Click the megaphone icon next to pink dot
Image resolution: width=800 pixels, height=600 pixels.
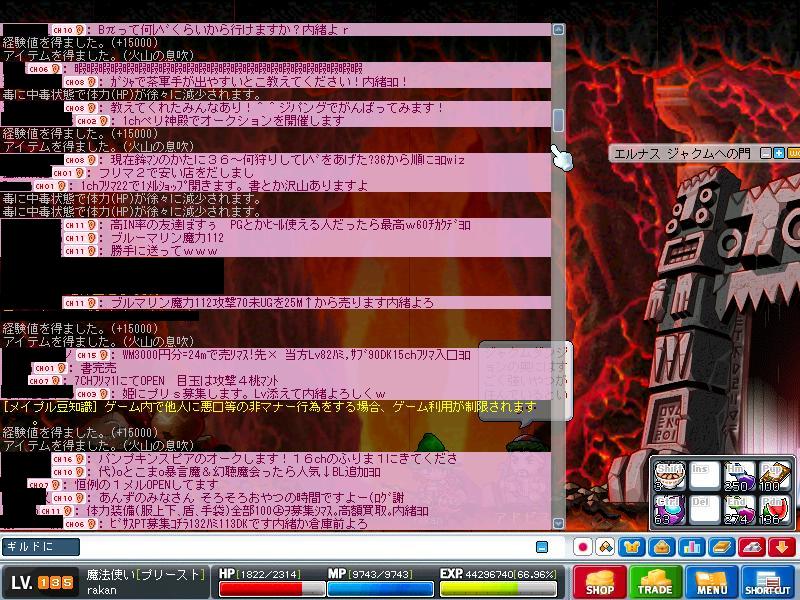coord(605,547)
